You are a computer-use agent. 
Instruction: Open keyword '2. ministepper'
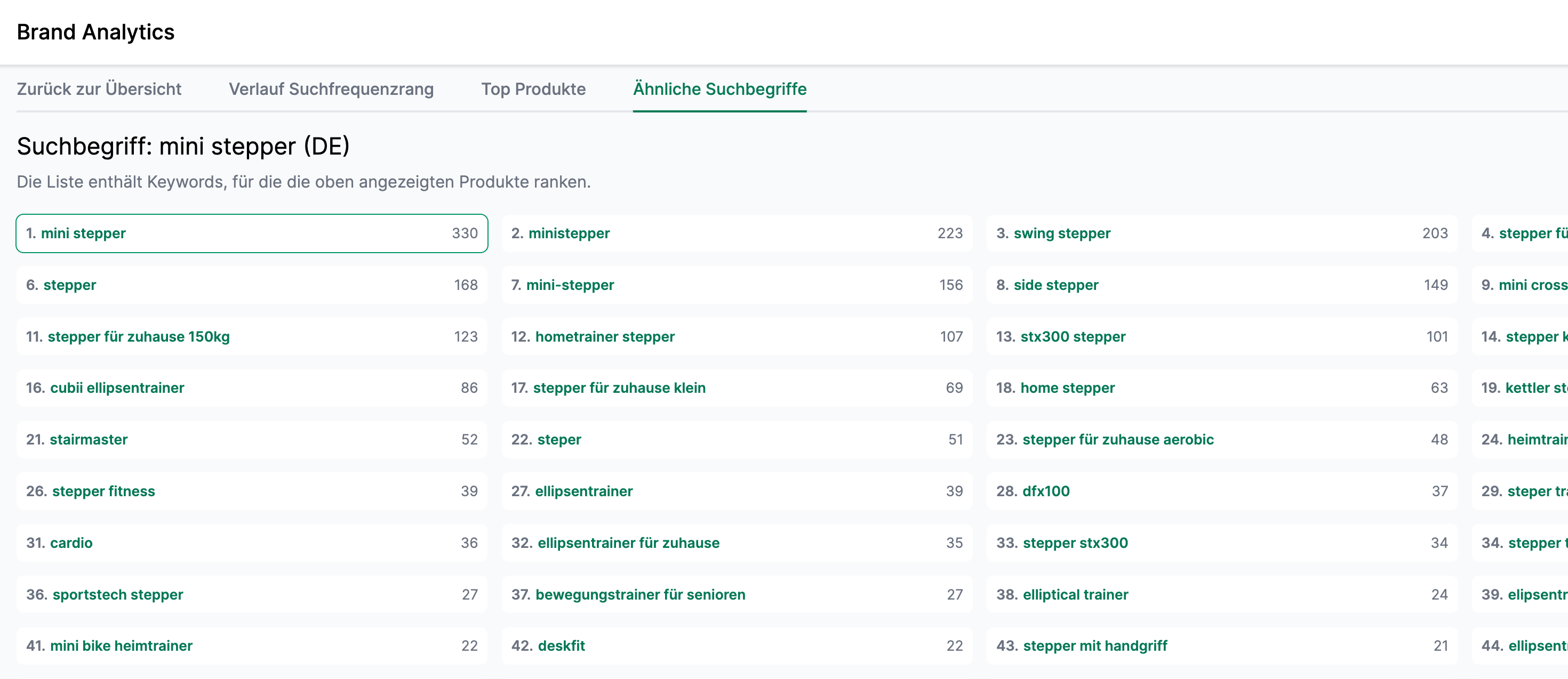coord(737,233)
